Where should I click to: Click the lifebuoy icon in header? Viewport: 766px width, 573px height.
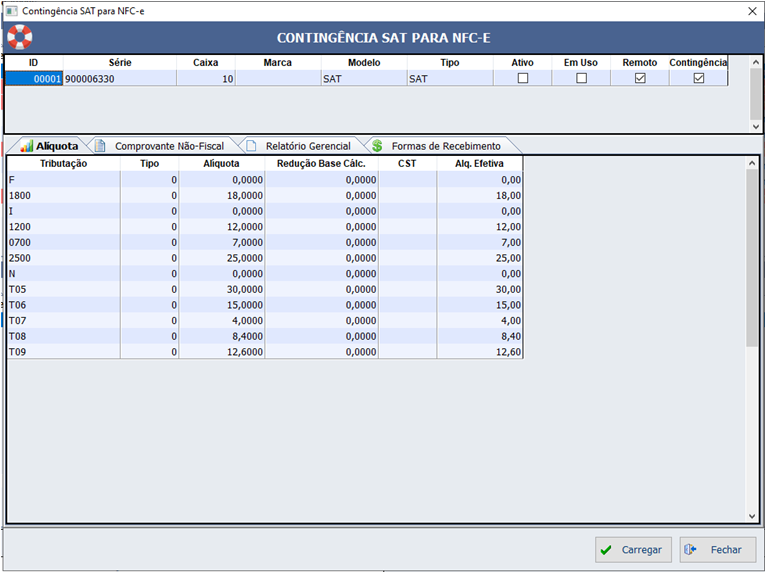click(19, 37)
